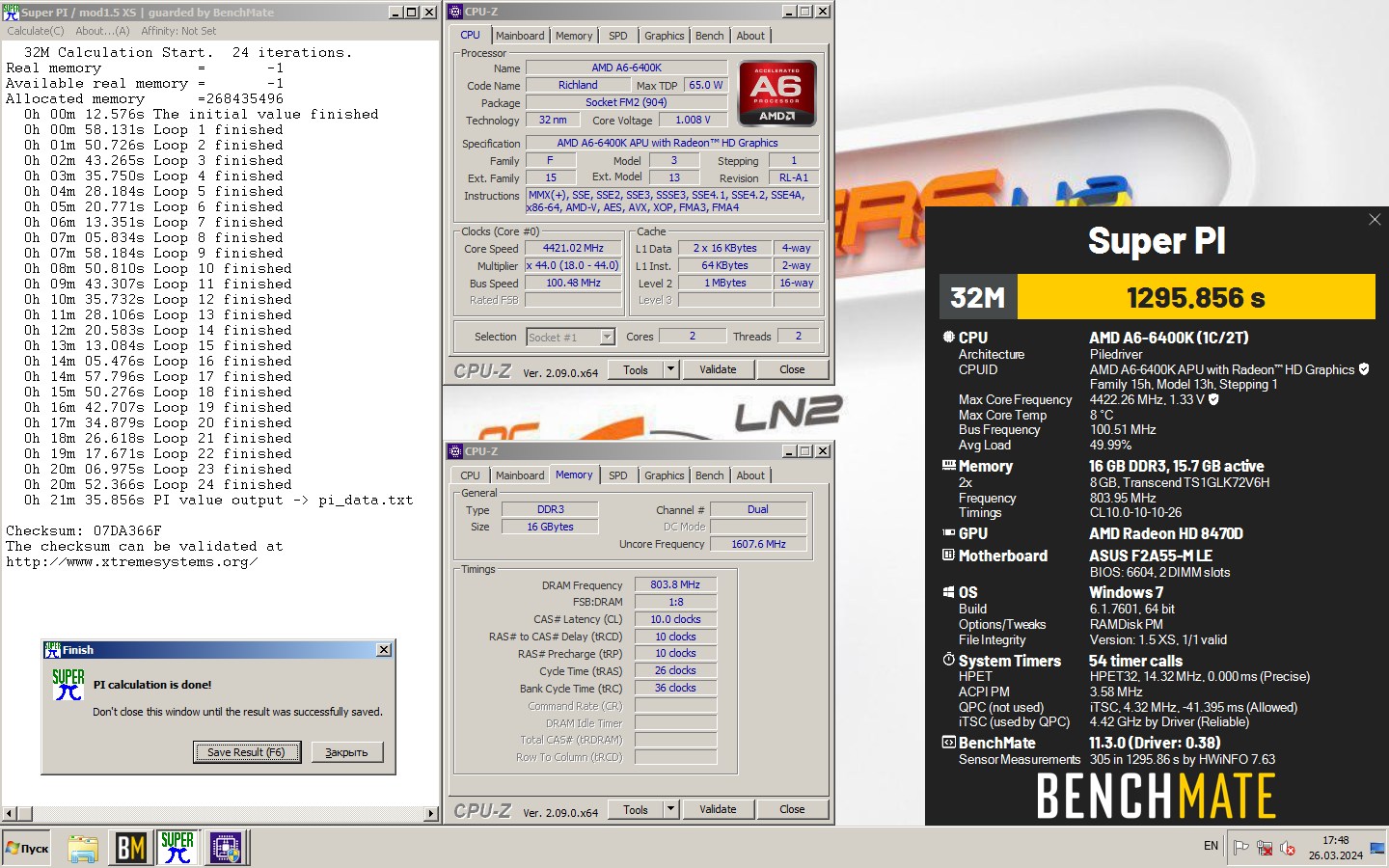The image size is (1389, 868).
Task: Open Mainboard tab in lower CPU-Z
Action: click(520, 475)
